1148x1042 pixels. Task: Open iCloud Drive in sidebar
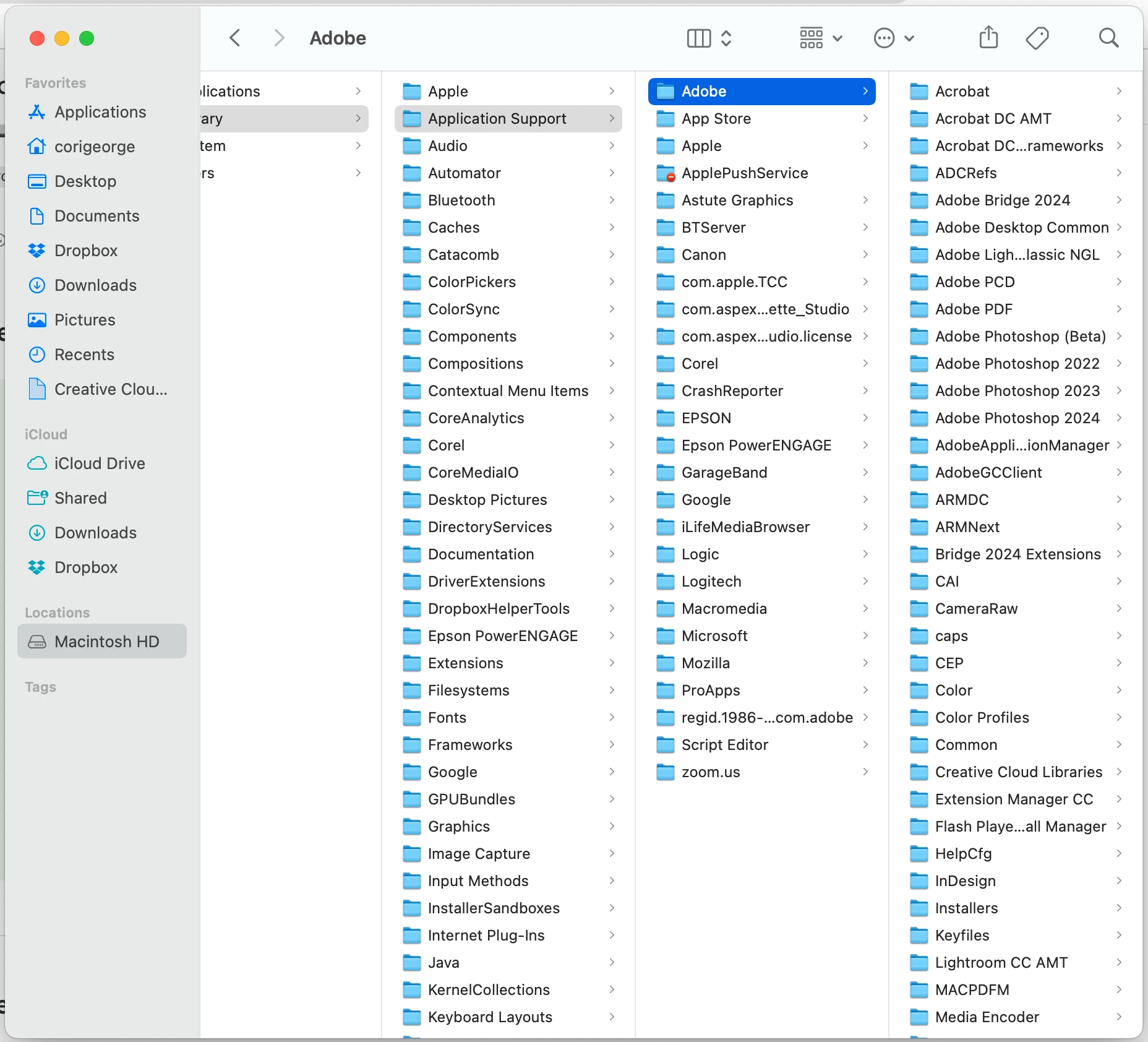coord(102,463)
